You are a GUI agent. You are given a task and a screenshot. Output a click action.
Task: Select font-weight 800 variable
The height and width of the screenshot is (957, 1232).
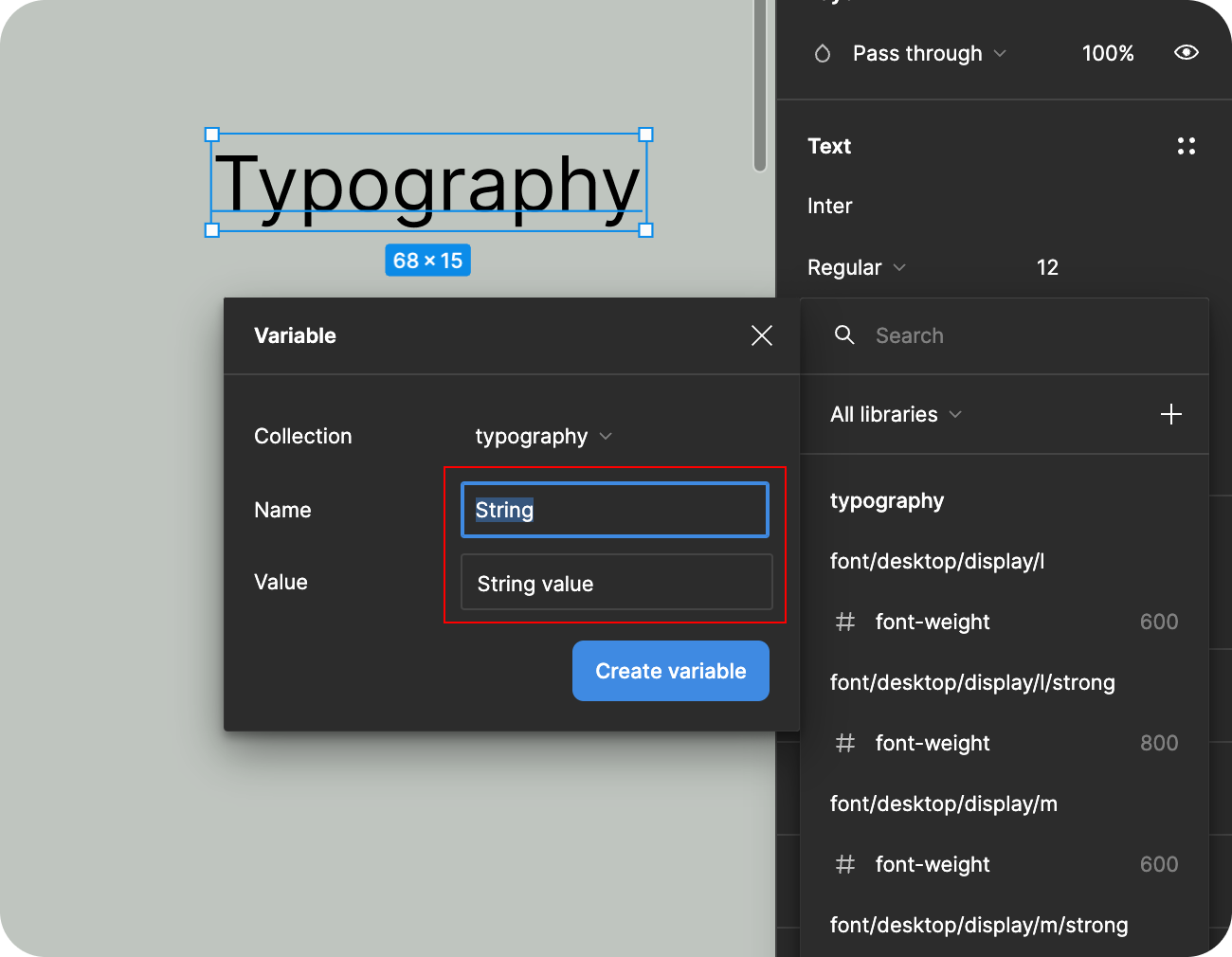coord(1005,743)
